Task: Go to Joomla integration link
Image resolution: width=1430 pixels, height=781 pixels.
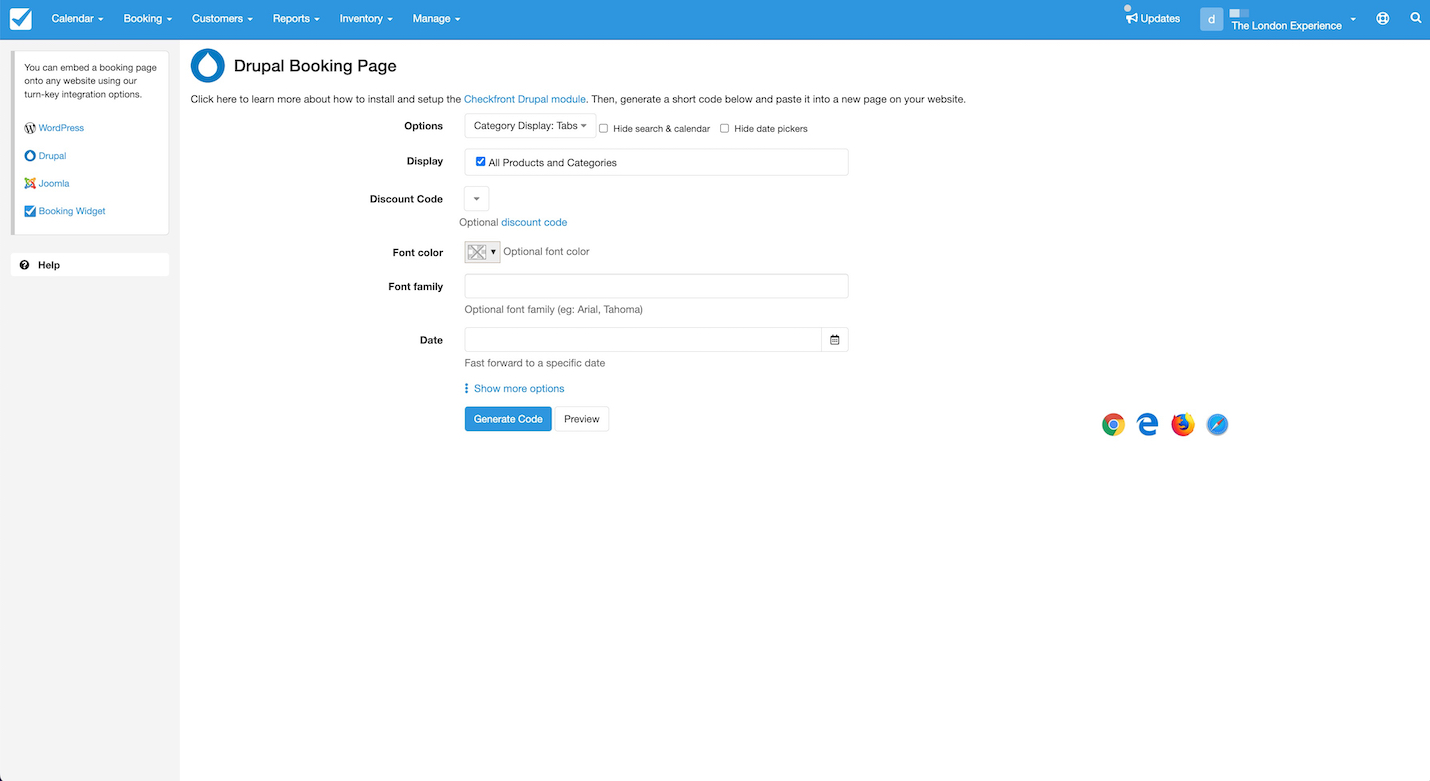Action: 54,183
